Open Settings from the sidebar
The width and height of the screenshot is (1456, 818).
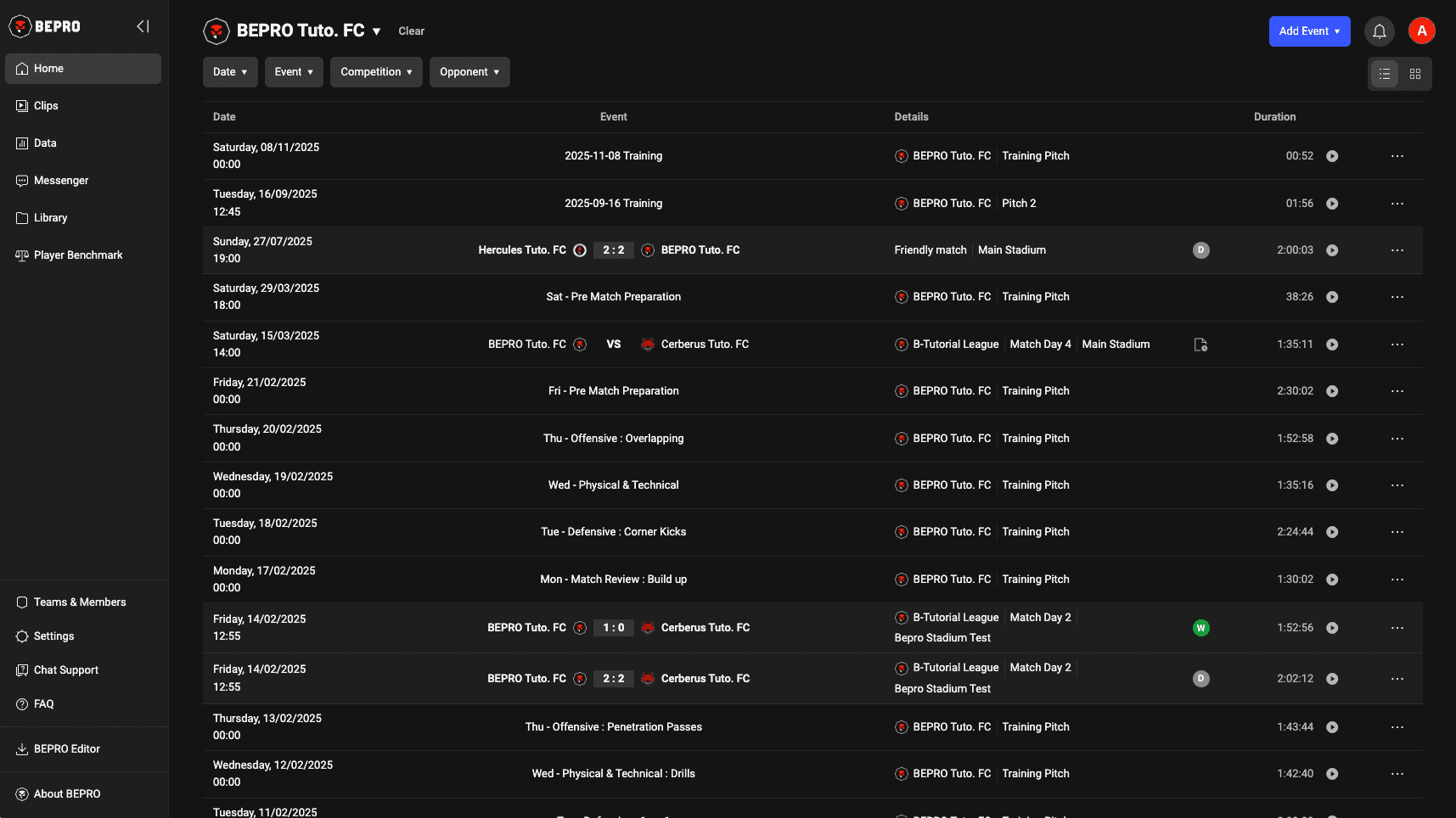[83, 636]
